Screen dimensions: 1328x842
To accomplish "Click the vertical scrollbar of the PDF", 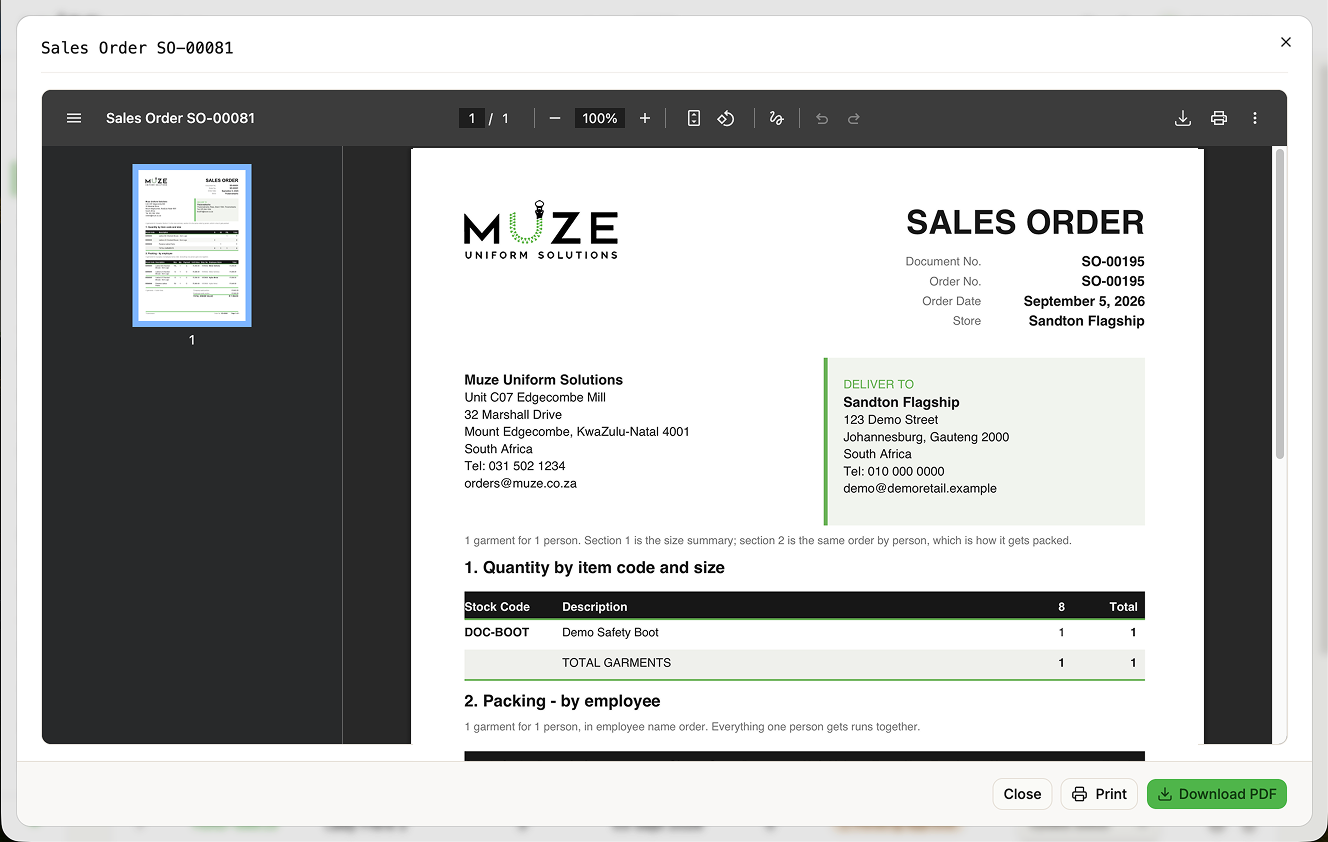I will click(1280, 304).
